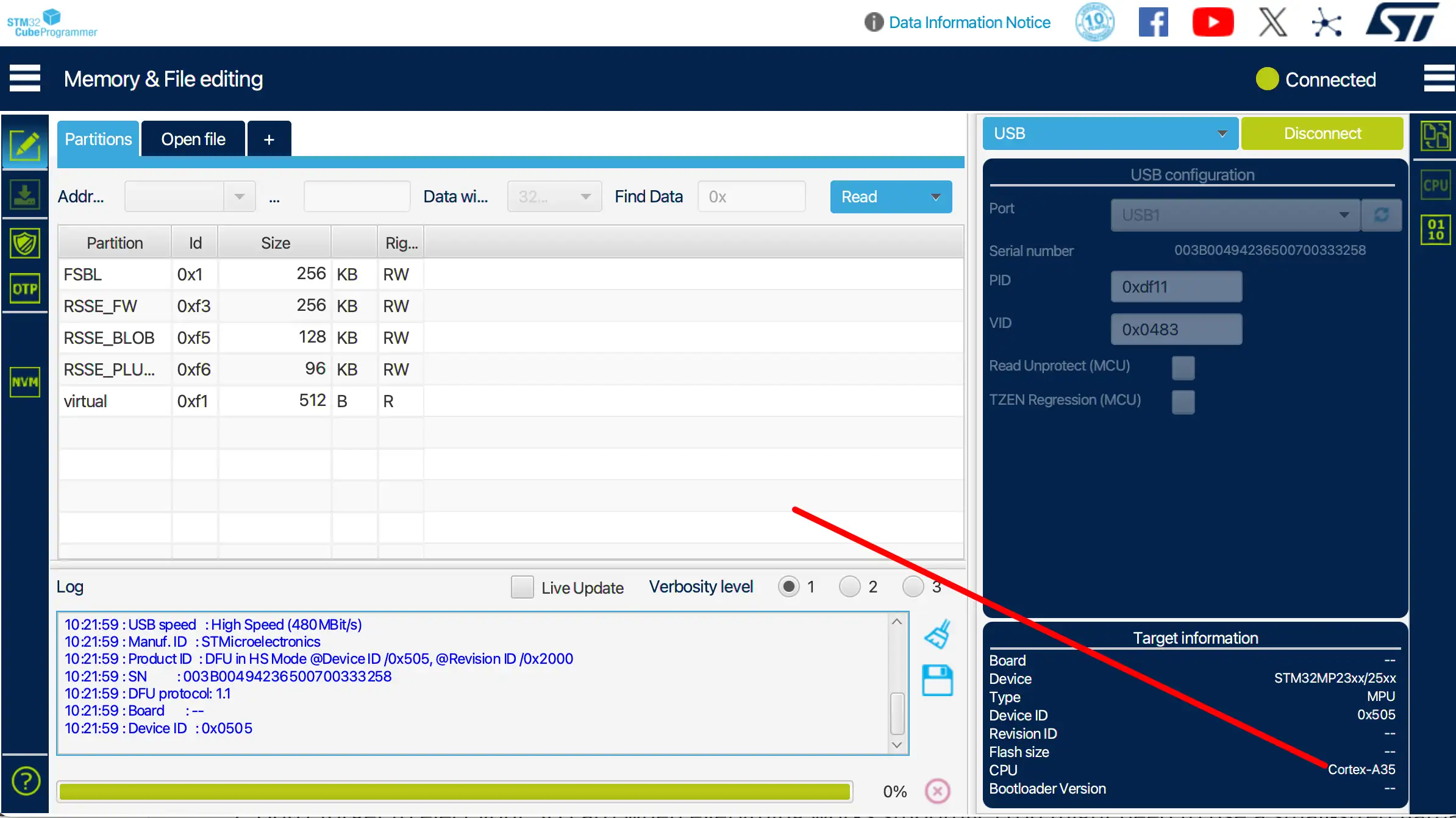The image size is (1456, 818).
Task: Open ST X social icon
Action: 1273,23
